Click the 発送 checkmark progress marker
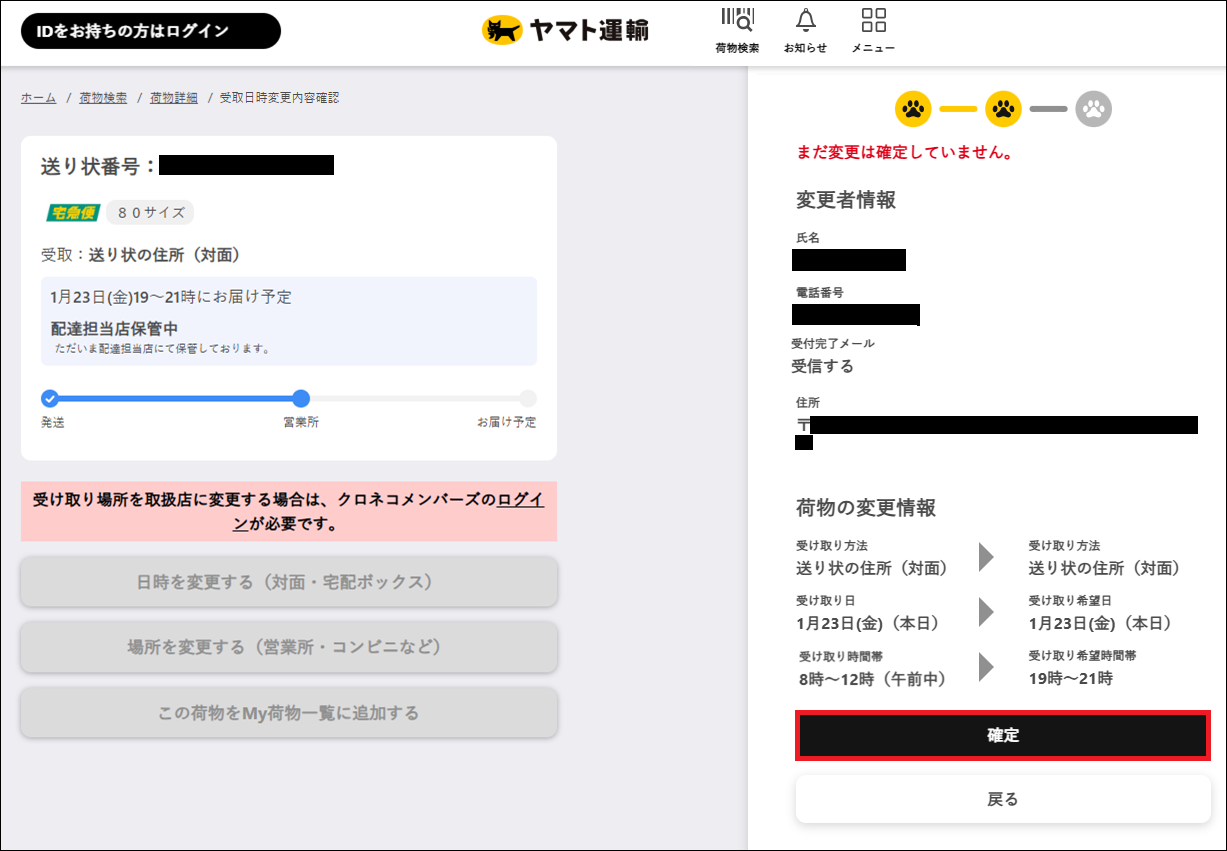Viewport: 1227px width, 851px height. tap(50, 398)
